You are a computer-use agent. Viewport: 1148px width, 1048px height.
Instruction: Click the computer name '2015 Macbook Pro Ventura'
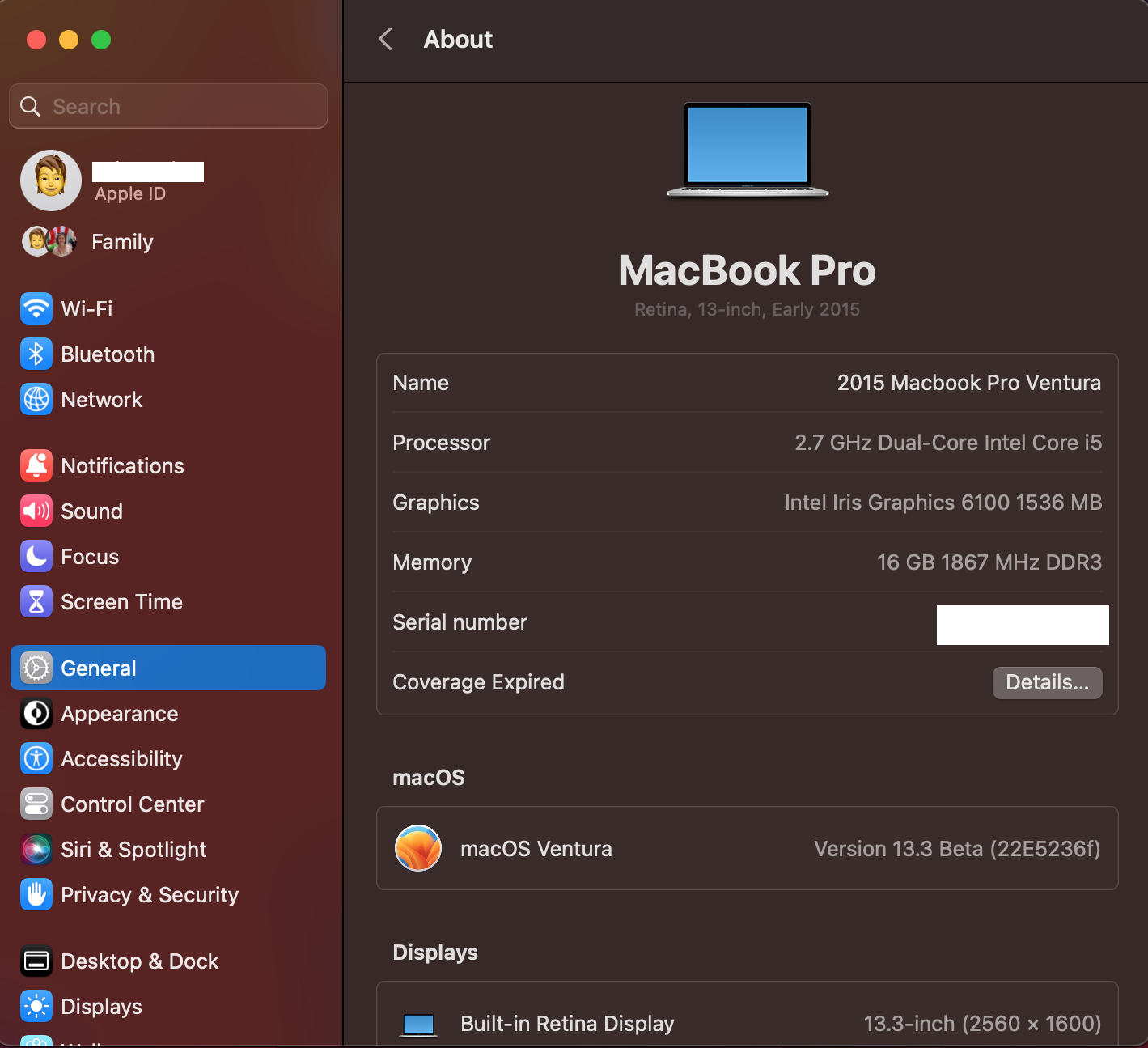(x=969, y=382)
